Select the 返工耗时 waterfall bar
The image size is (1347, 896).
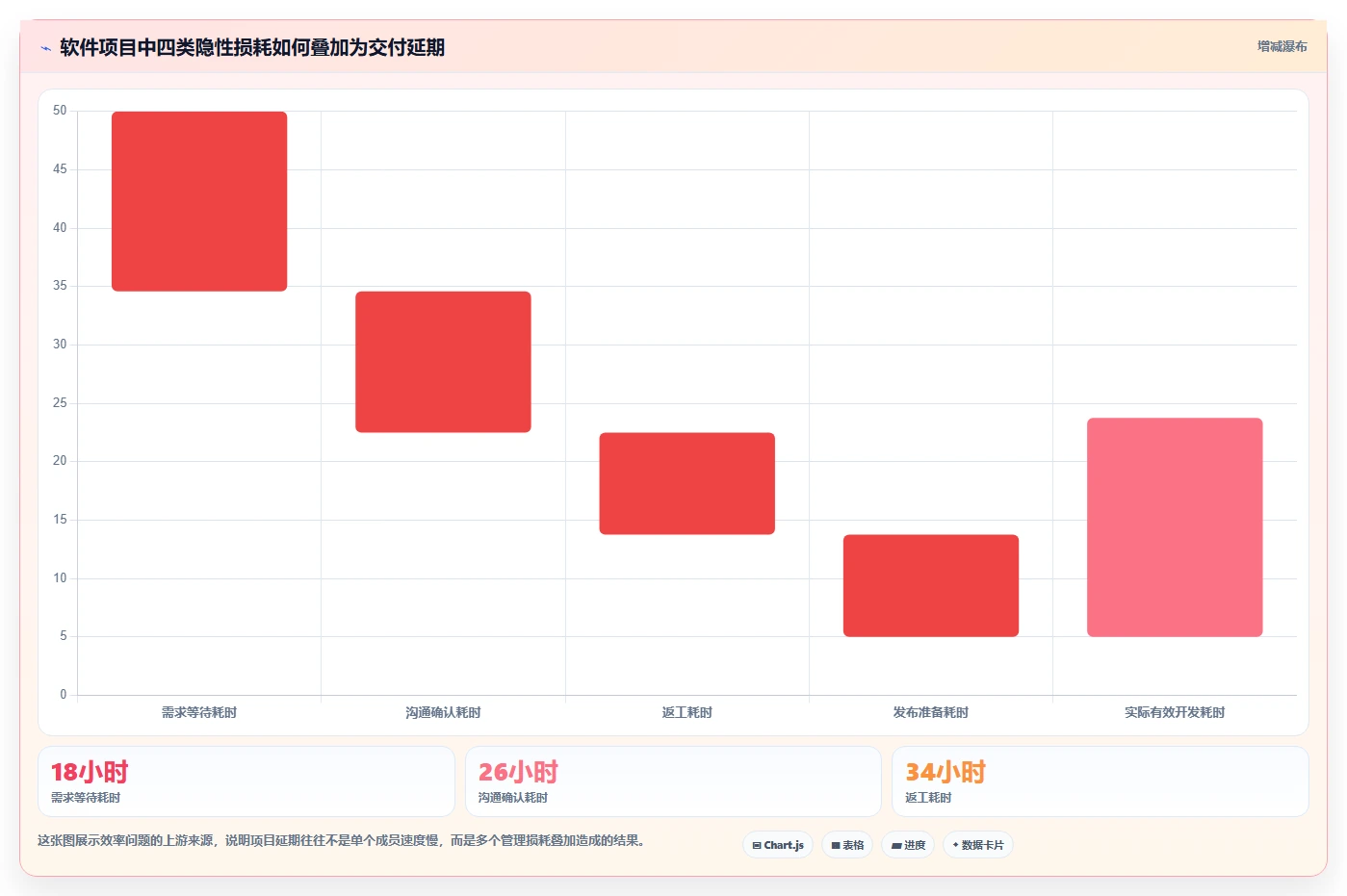(x=687, y=483)
